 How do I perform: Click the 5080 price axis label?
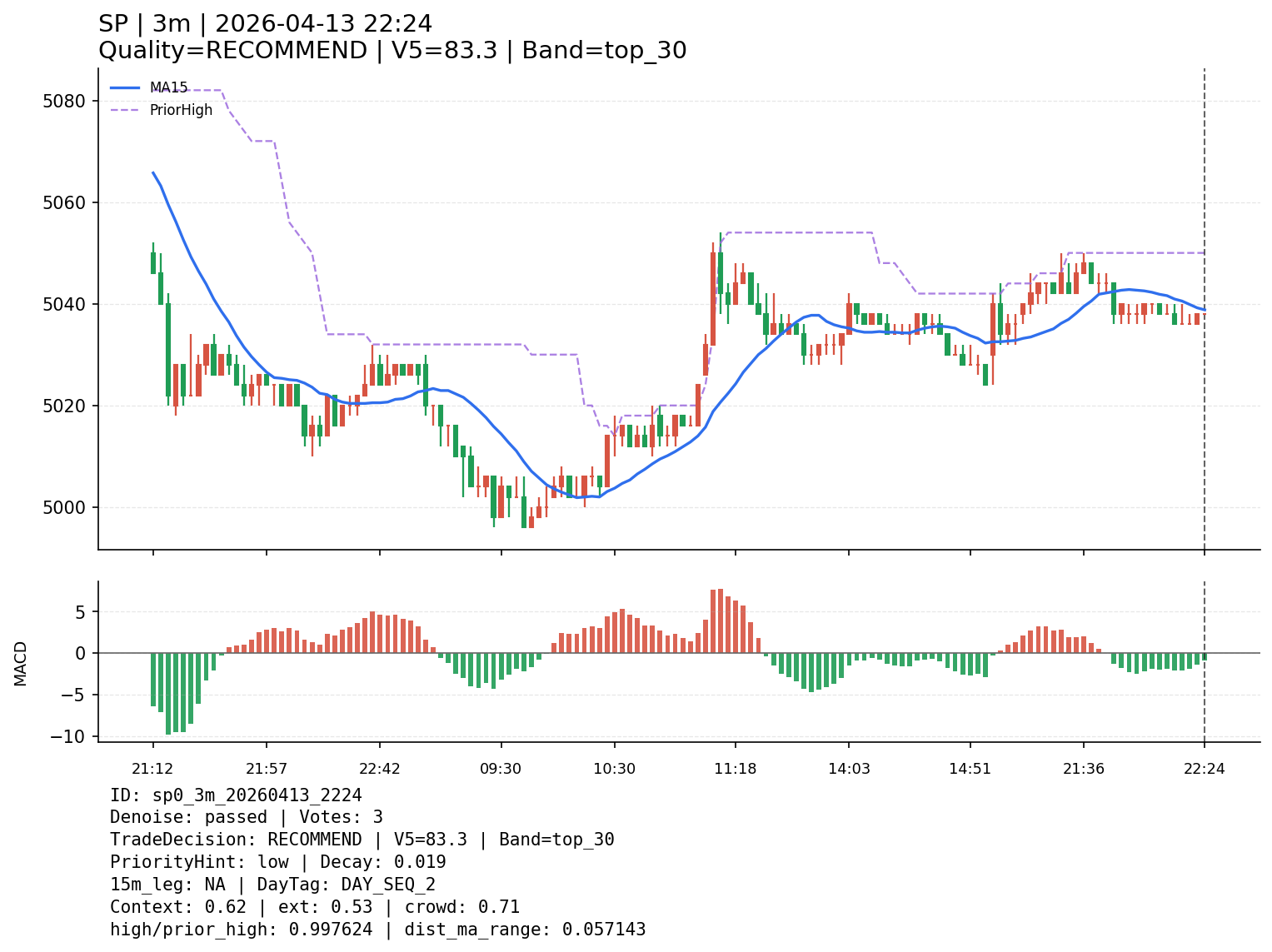[x=64, y=102]
